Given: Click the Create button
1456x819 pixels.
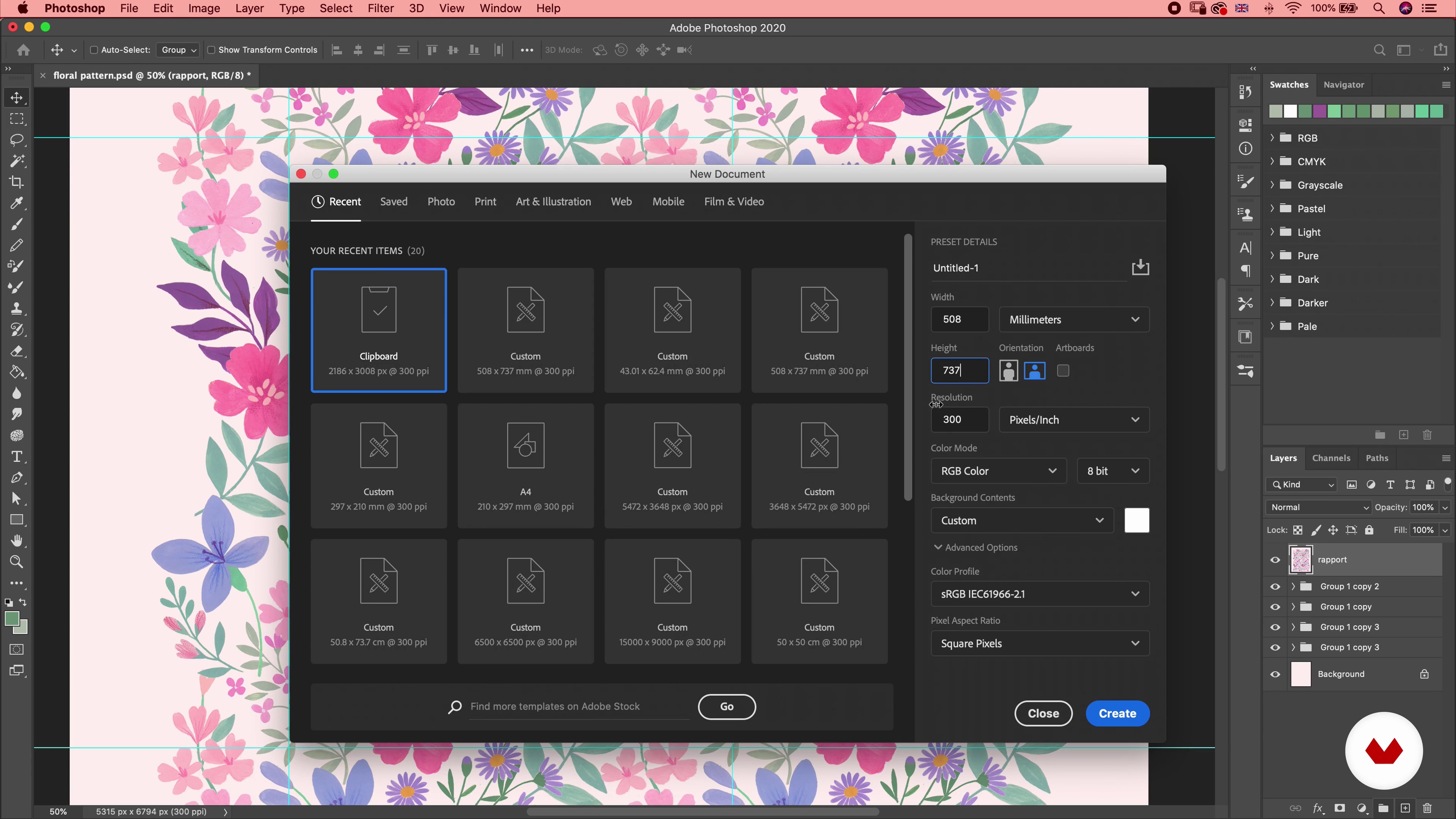Looking at the screenshot, I should [x=1117, y=713].
